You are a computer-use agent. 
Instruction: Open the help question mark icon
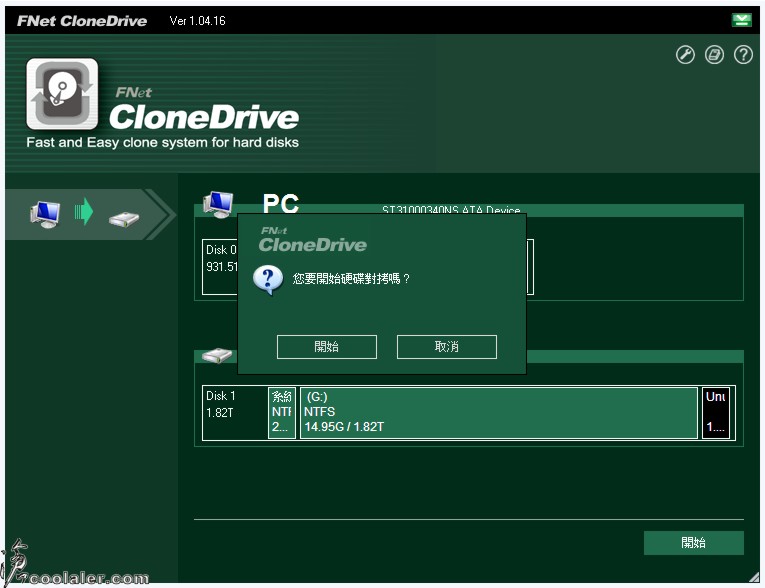[x=743, y=55]
